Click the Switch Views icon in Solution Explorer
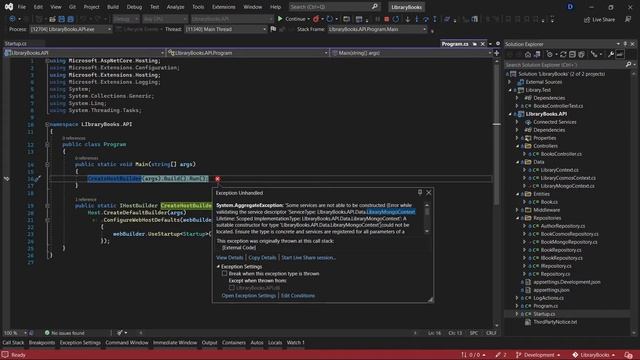Image resolution: width=640 pixels, height=360 pixels. pyautogui.click(x=537, y=54)
